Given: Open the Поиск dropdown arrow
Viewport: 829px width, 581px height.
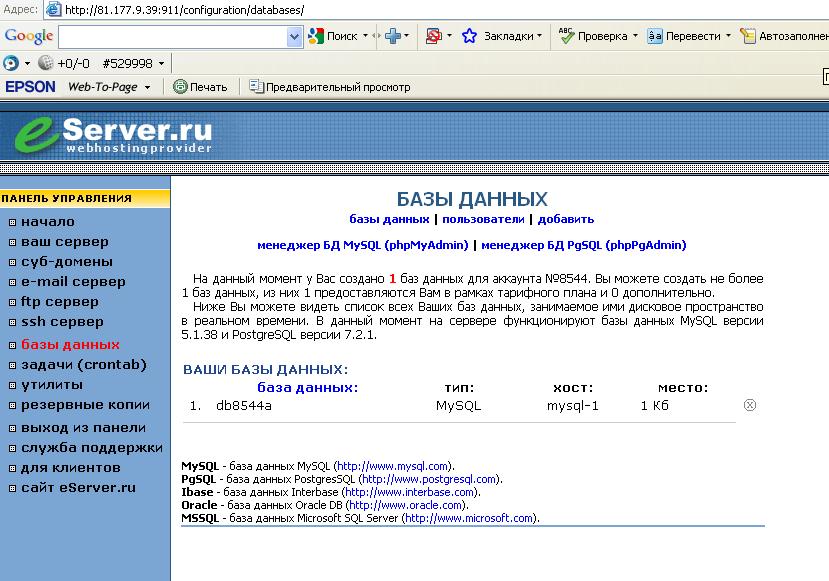Looking at the screenshot, I should 365,36.
